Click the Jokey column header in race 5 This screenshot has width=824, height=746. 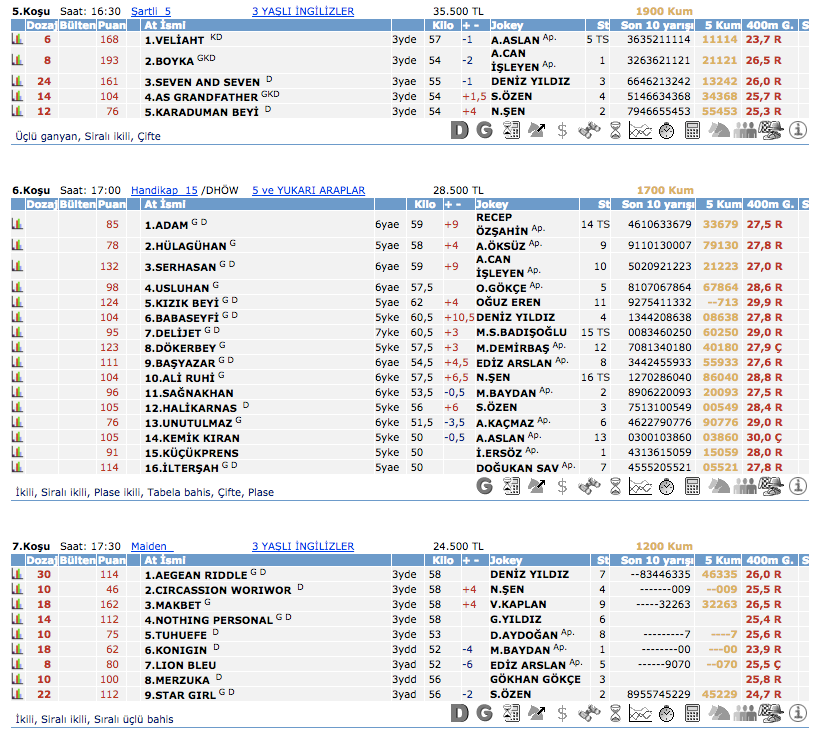tap(507, 26)
